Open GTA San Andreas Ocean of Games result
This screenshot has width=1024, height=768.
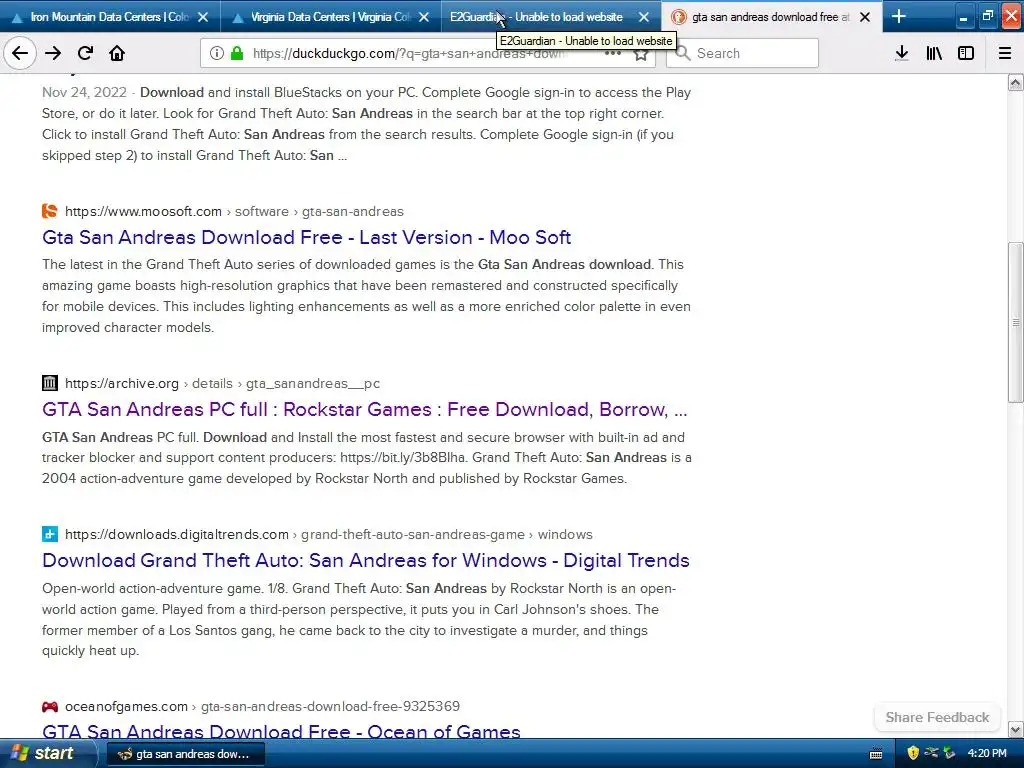(281, 731)
